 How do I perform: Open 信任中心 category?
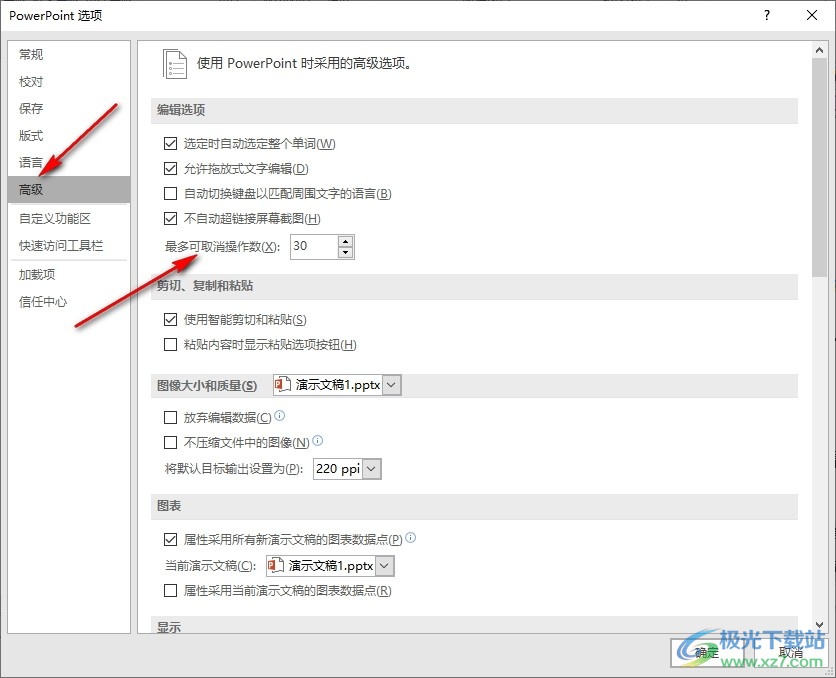[x=69, y=302]
